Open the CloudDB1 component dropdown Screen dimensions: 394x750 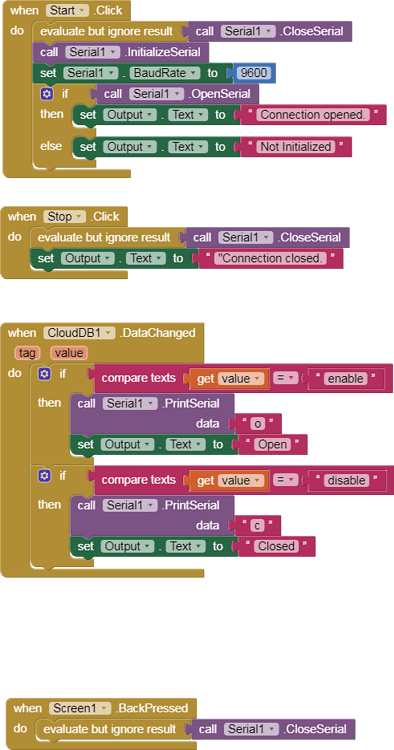79,333
